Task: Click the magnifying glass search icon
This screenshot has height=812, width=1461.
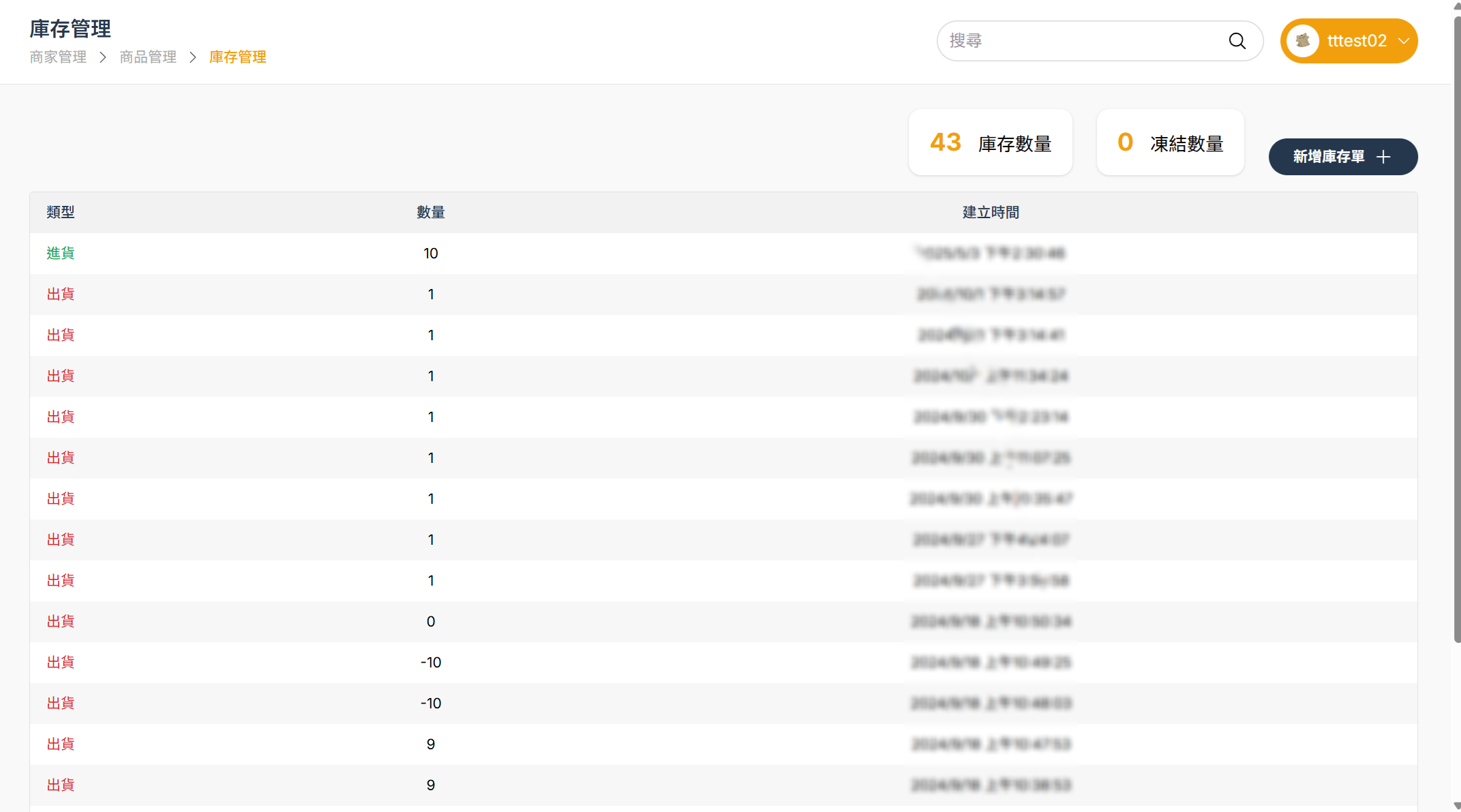Action: [1237, 41]
